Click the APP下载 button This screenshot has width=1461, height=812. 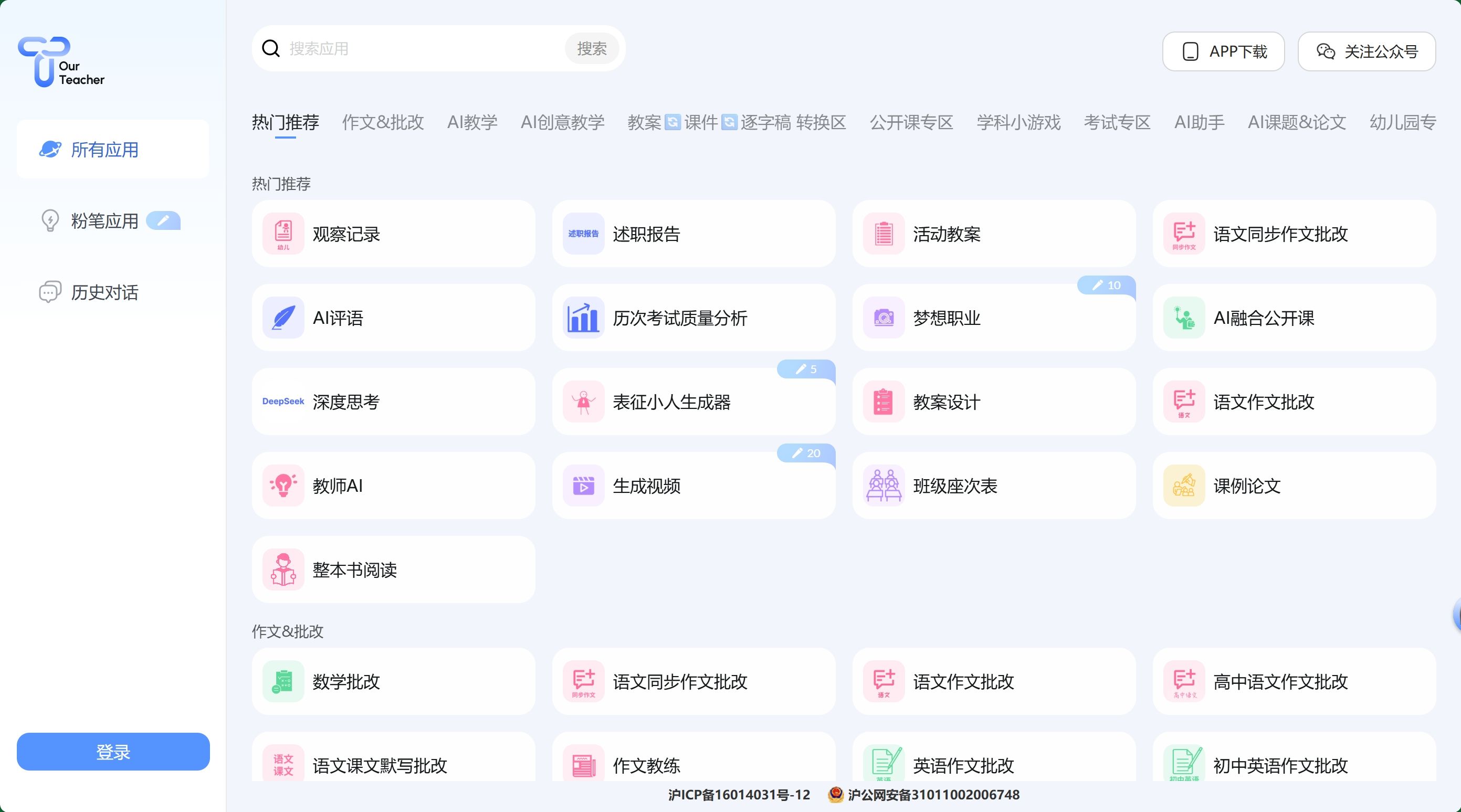tap(1223, 51)
